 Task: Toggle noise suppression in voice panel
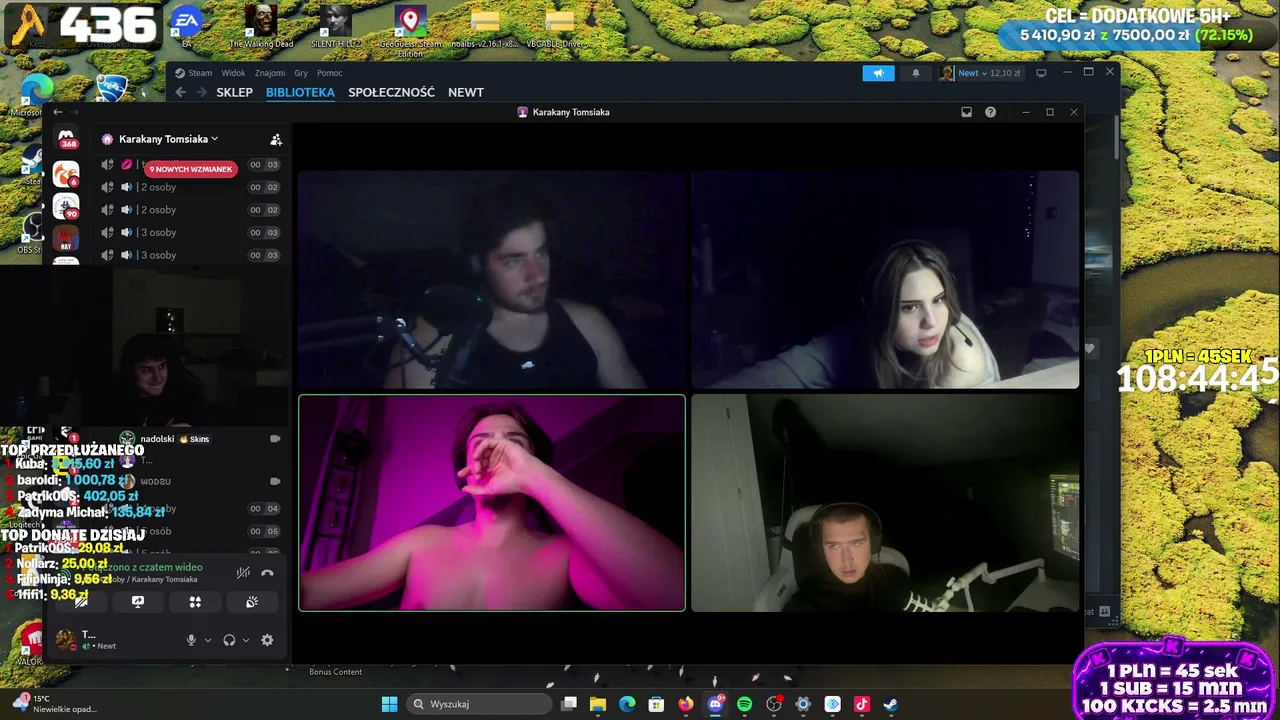click(243, 573)
